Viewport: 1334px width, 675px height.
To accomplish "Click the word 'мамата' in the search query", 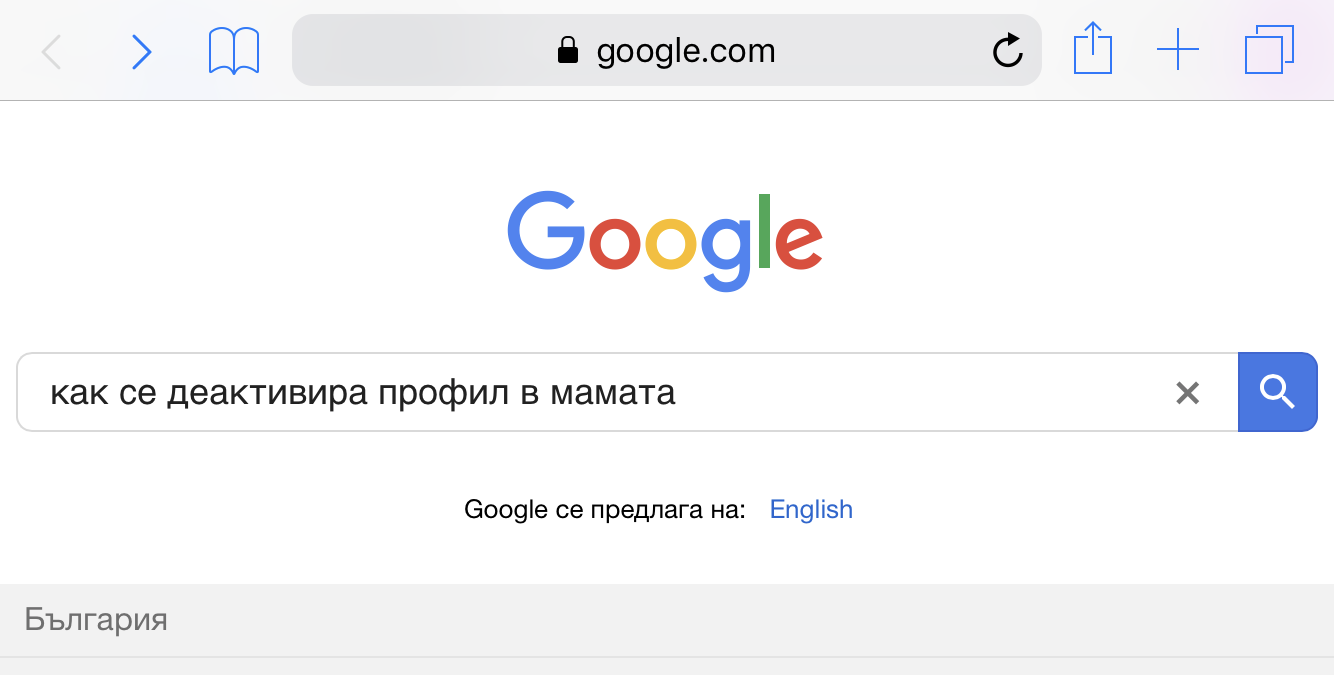I will 612,393.
